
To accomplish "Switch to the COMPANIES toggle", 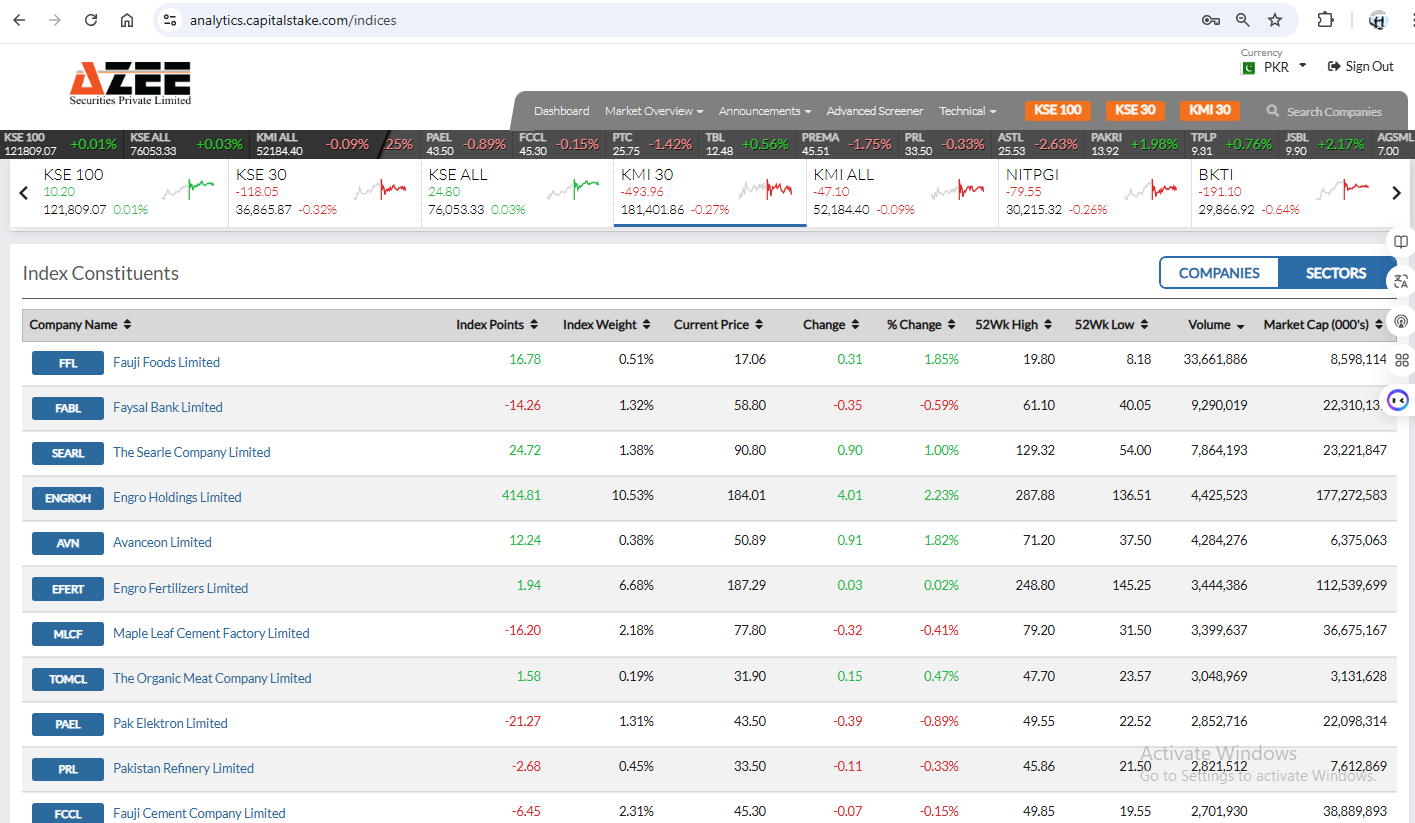I will click(x=1219, y=273).
